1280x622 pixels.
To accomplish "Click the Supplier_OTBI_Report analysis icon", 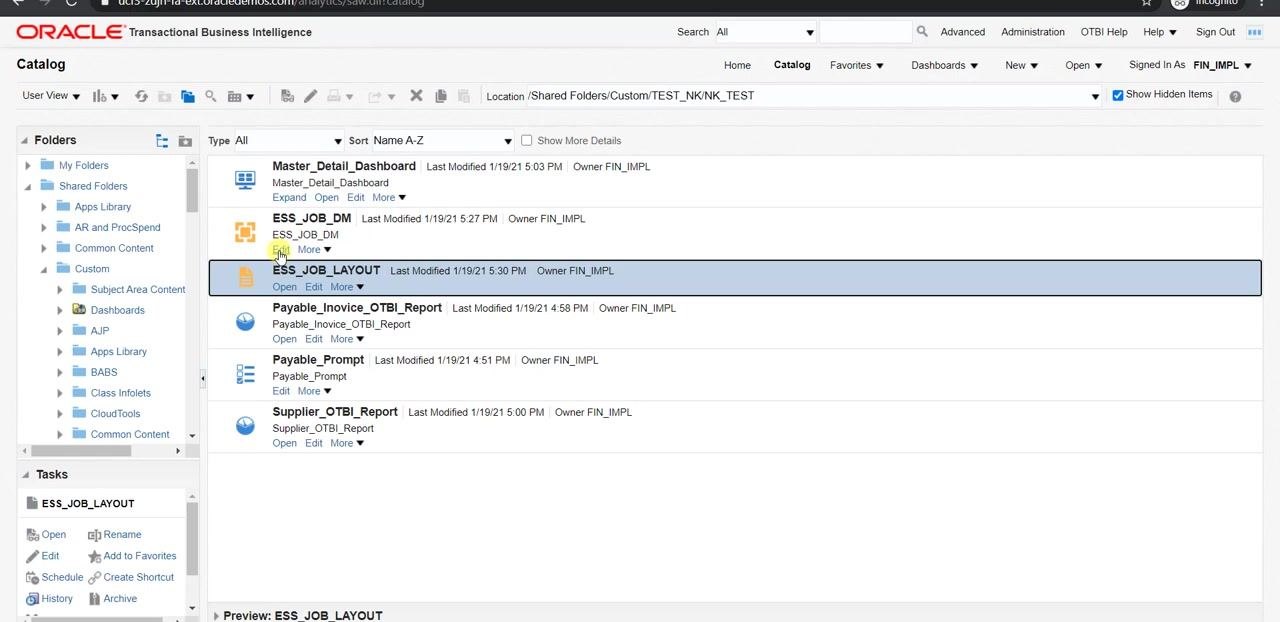I will [245, 426].
